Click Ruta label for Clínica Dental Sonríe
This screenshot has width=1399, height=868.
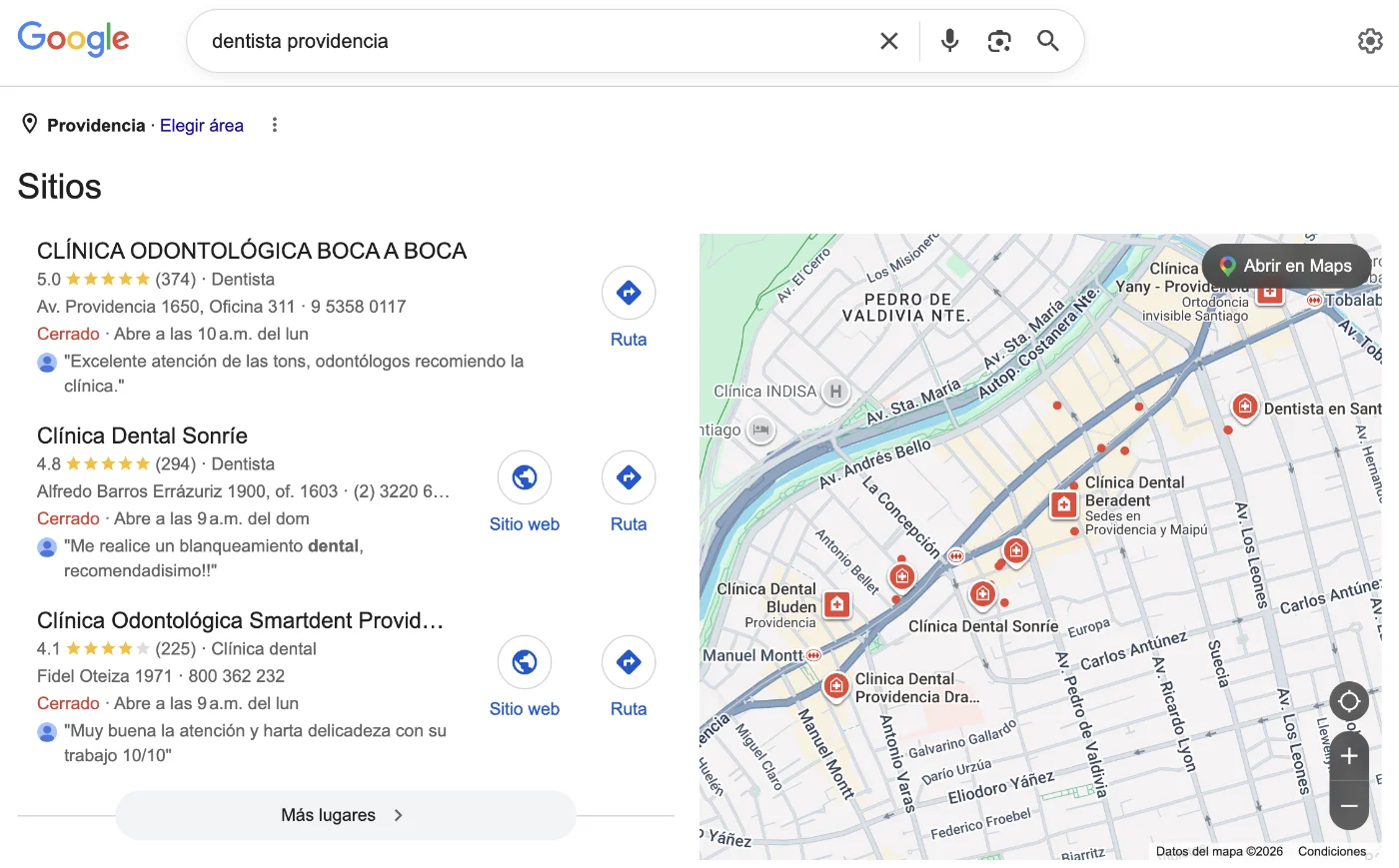click(629, 524)
